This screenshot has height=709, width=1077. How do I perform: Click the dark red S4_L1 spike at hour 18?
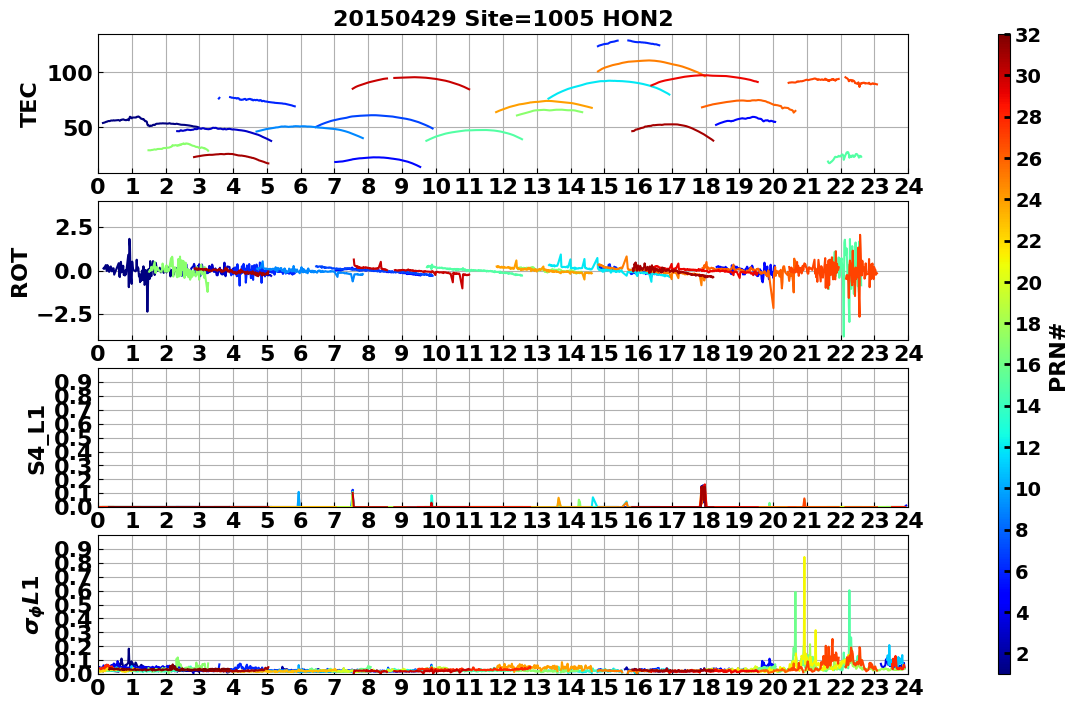point(703,495)
